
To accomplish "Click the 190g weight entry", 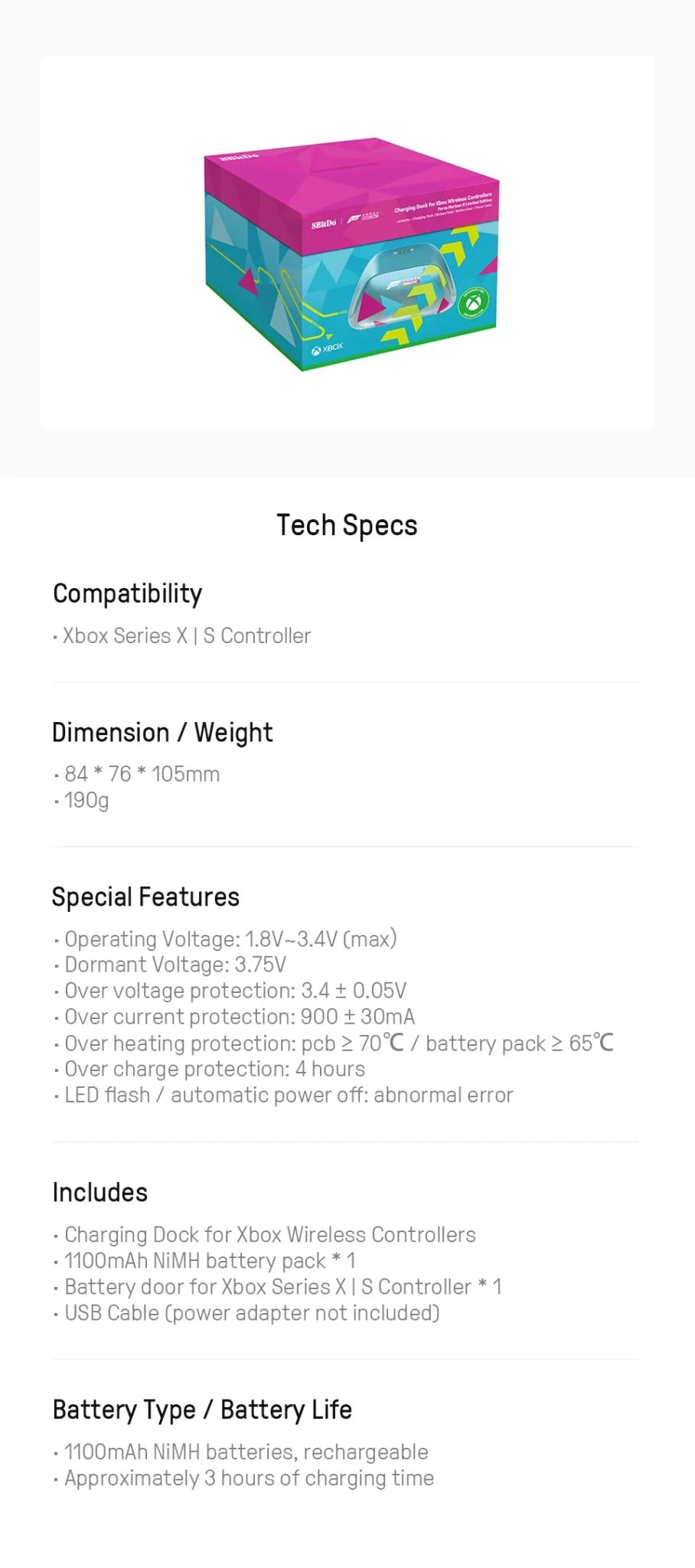I will click(86, 800).
